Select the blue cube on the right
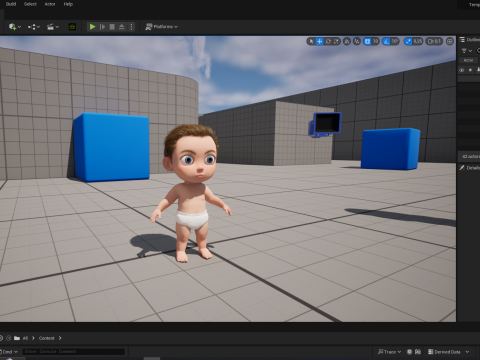Screen dimensions: 480x360 [390, 149]
